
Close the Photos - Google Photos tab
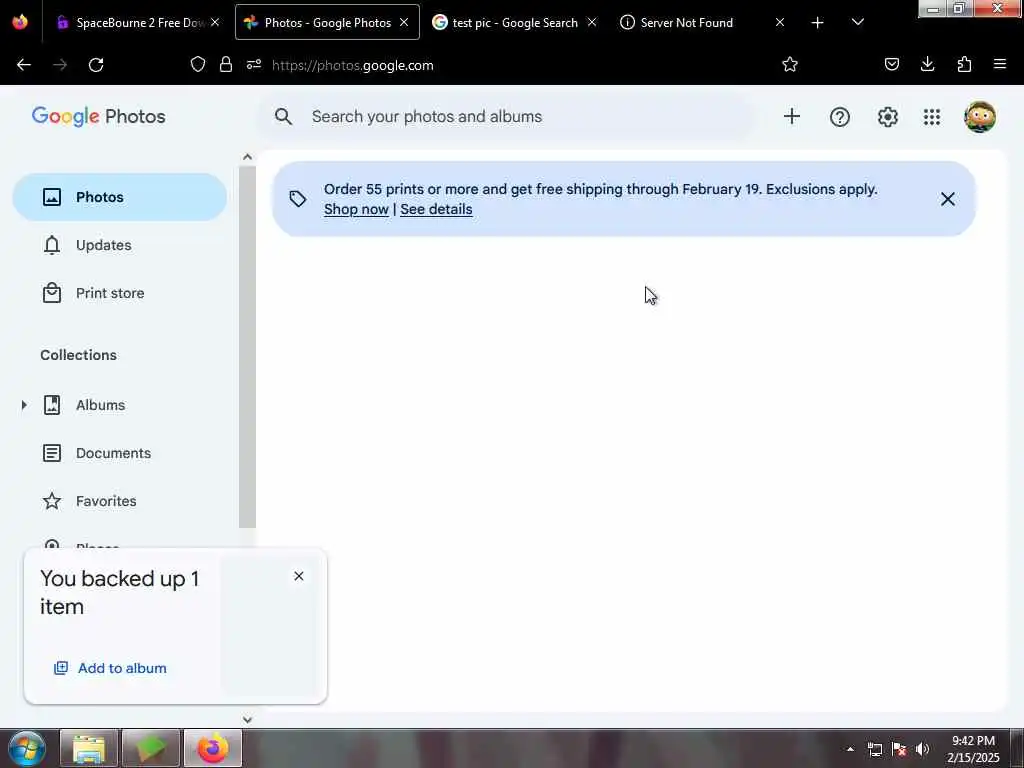pyautogui.click(x=404, y=22)
